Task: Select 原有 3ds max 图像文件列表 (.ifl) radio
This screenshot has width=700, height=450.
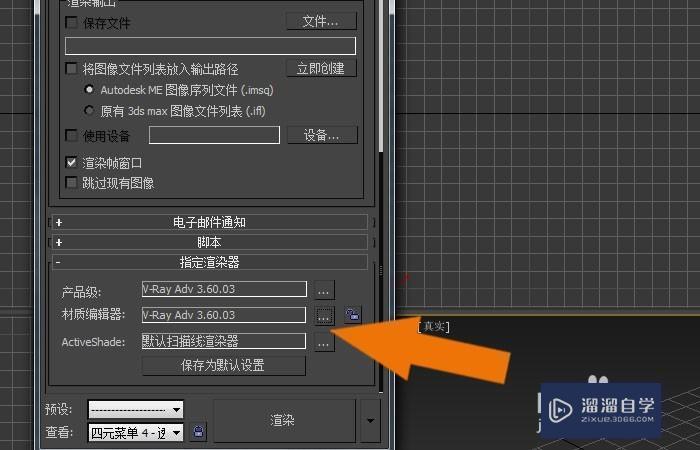Action: coord(89,110)
